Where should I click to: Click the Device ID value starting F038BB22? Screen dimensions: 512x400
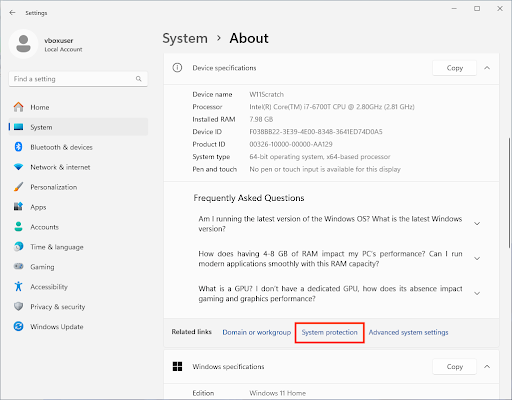pyautogui.click(x=316, y=132)
